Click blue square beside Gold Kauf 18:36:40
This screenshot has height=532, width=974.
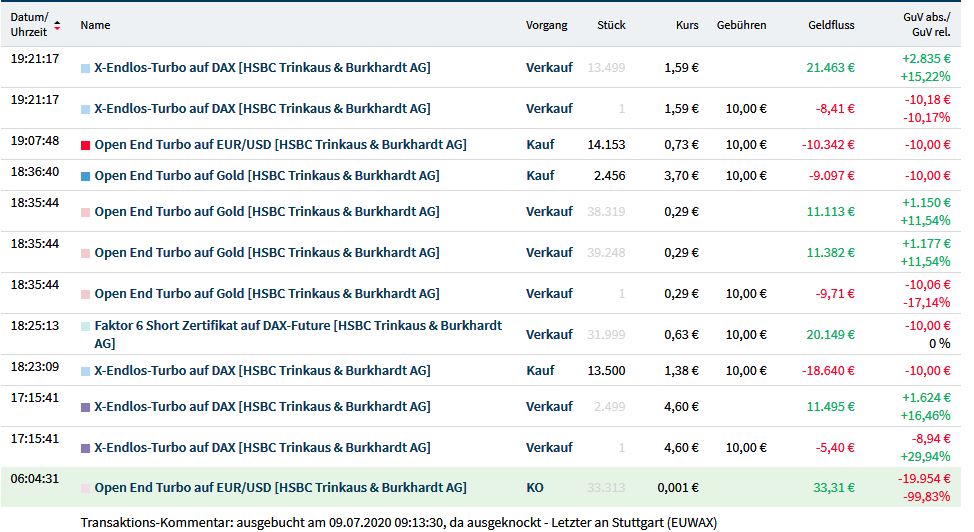85,176
